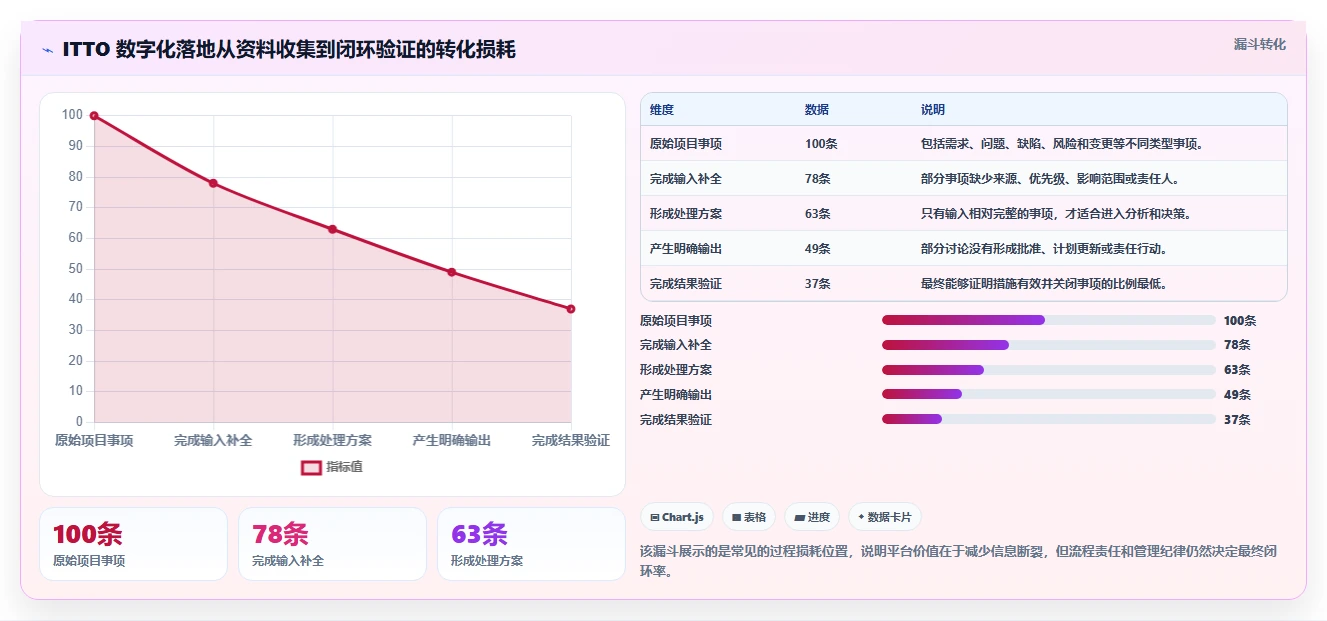1327x621 pixels.
Task: Click the 完成结果验证 progress bar
Action: coord(1049,420)
